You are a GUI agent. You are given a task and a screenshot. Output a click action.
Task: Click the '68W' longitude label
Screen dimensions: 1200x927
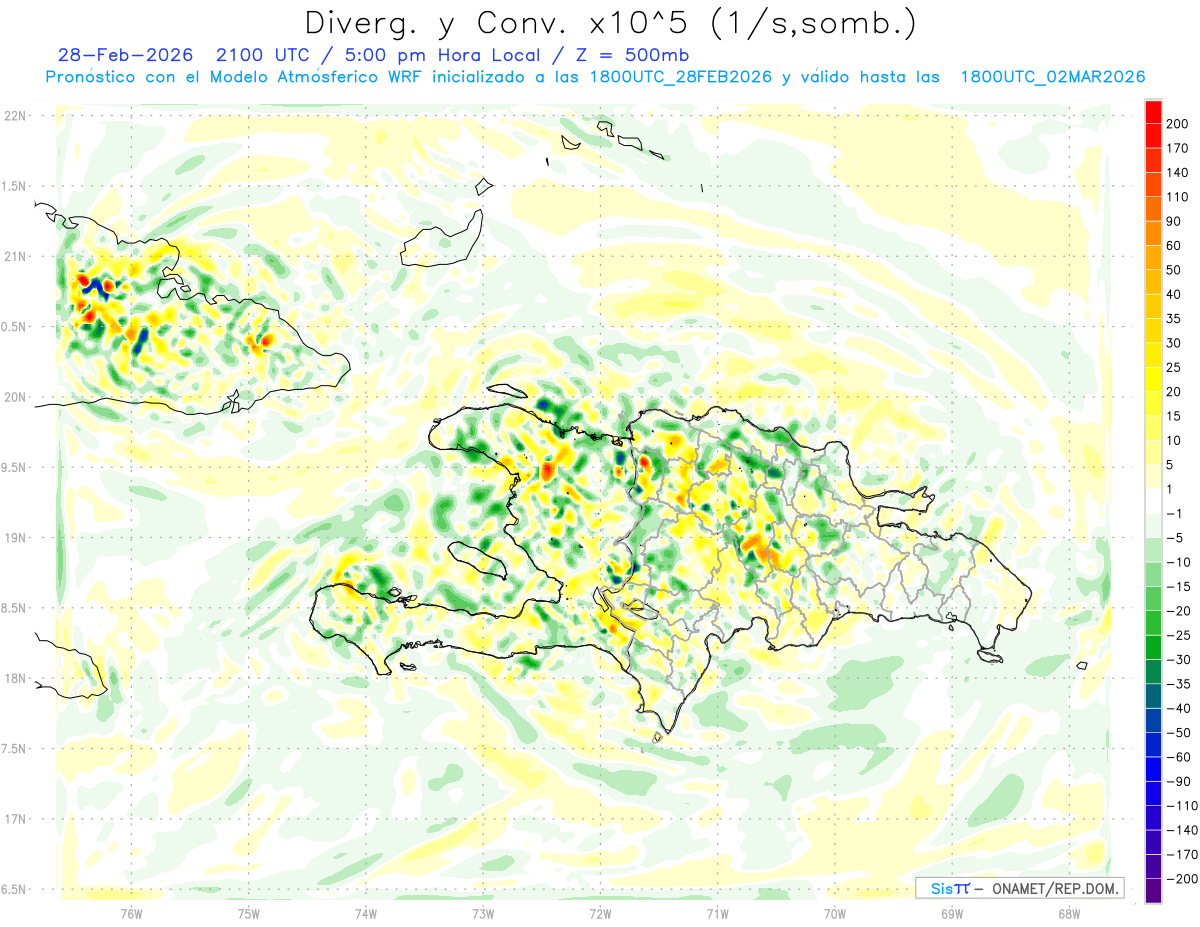pos(1069,913)
